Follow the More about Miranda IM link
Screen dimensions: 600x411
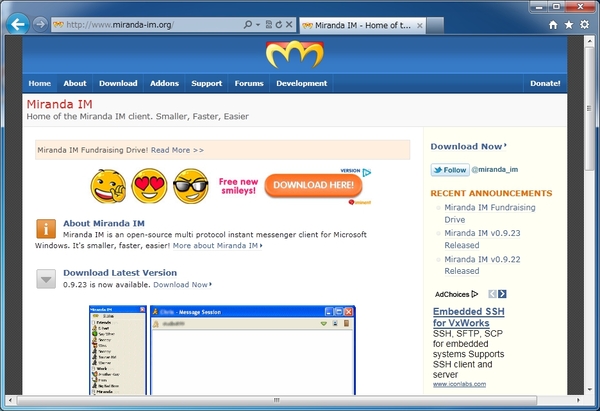pyautogui.click(x=217, y=246)
